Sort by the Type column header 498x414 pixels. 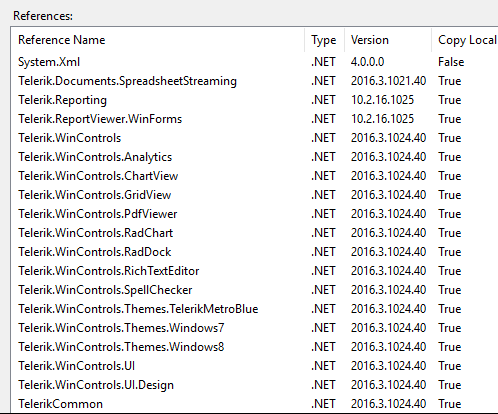[323, 40]
